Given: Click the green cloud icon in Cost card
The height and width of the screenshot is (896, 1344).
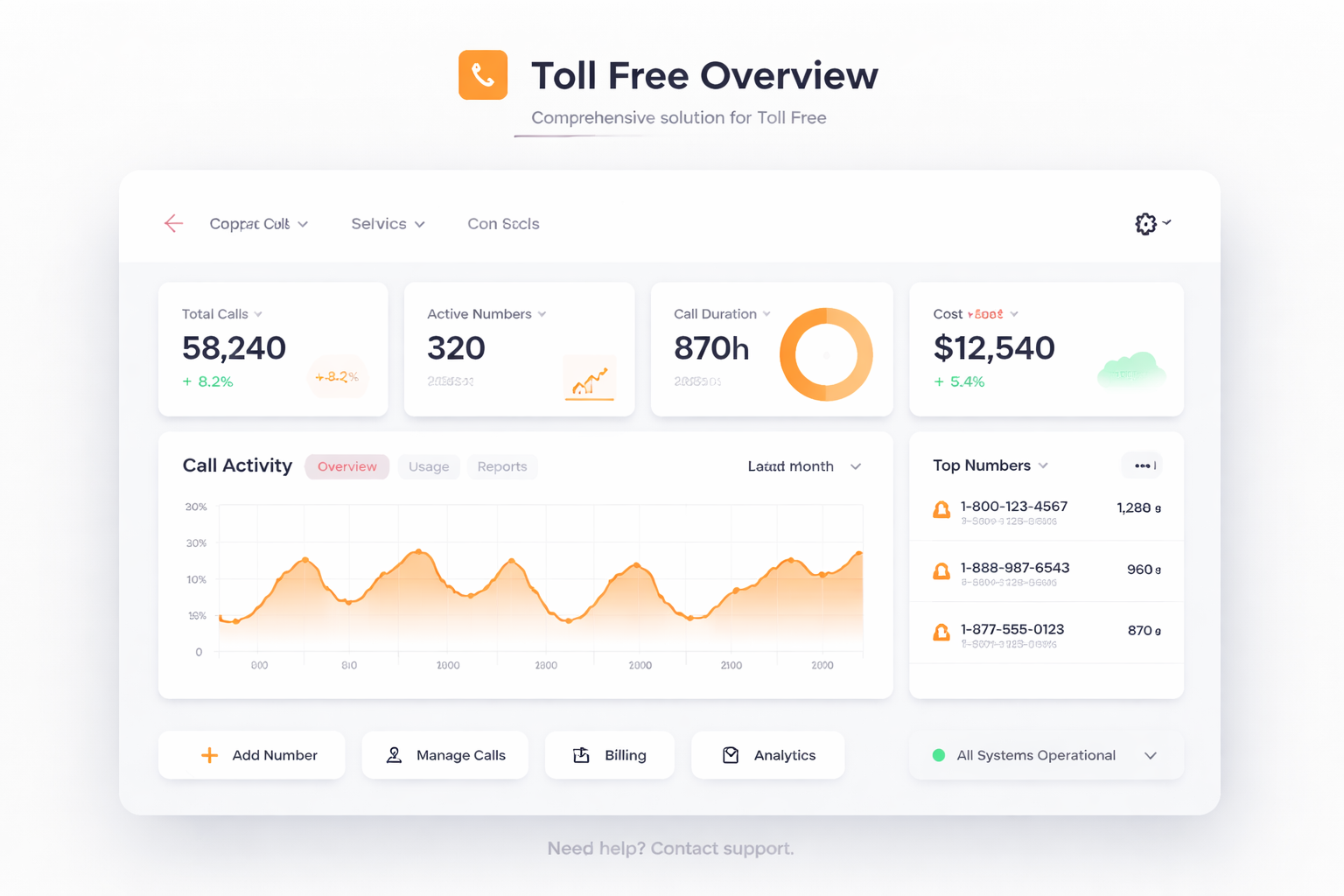Looking at the screenshot, I should [1131, 371].
